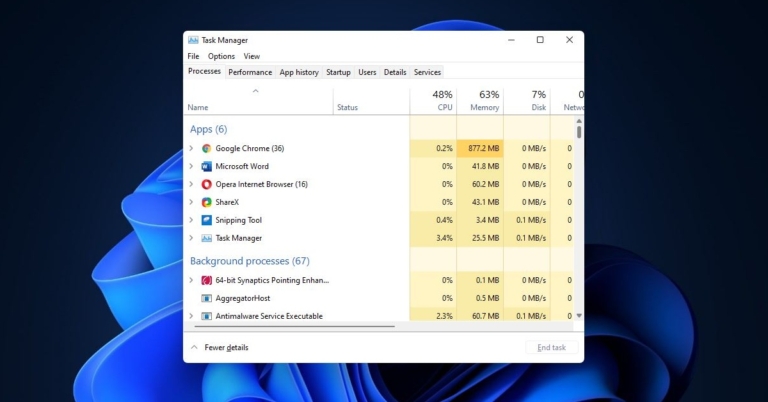Click the sort direction caret above Name
The height and width of the screenshot is (402, 768).
click(x=255, y=91)
